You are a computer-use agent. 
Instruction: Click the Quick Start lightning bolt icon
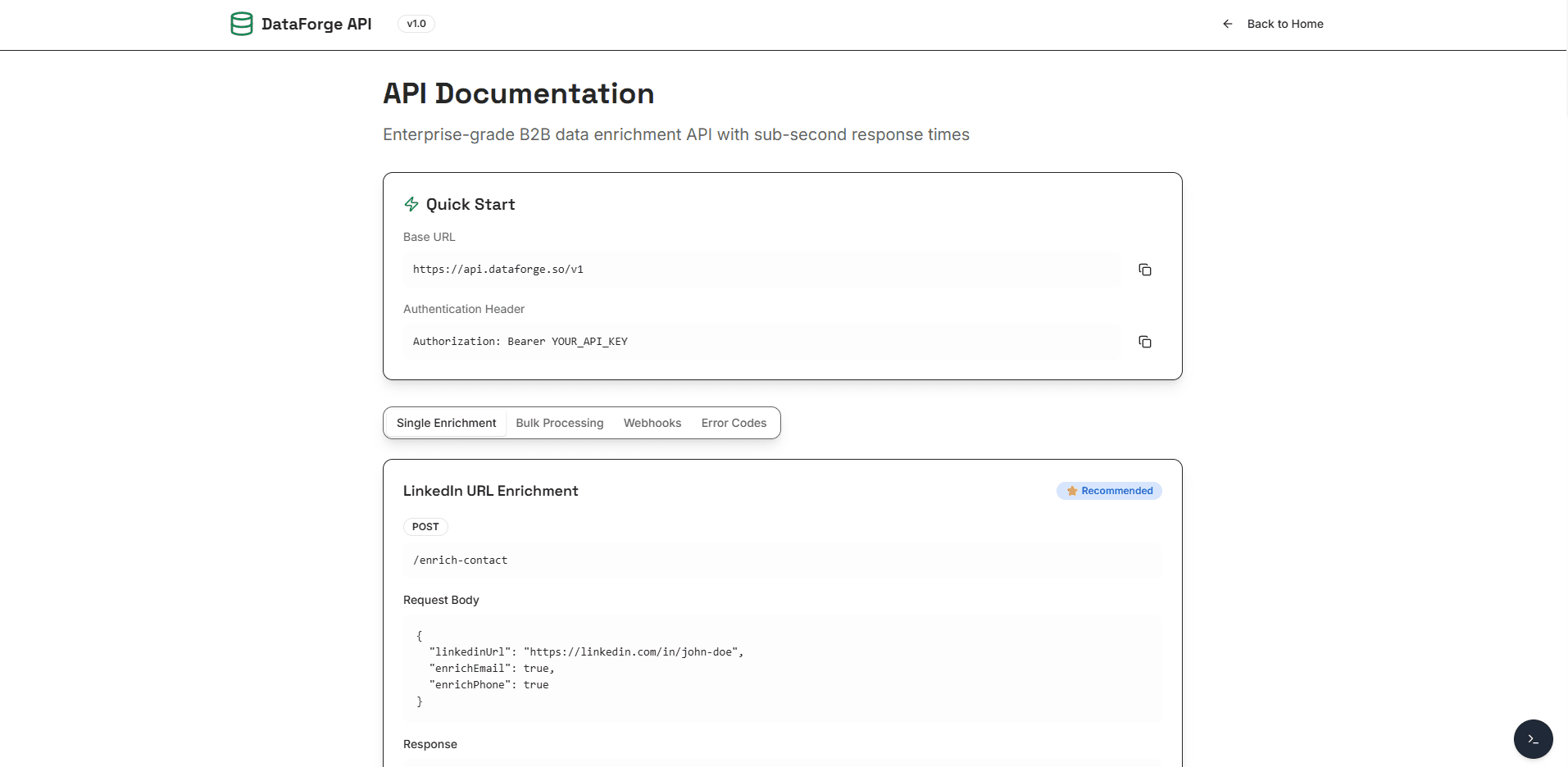[411, 204]
